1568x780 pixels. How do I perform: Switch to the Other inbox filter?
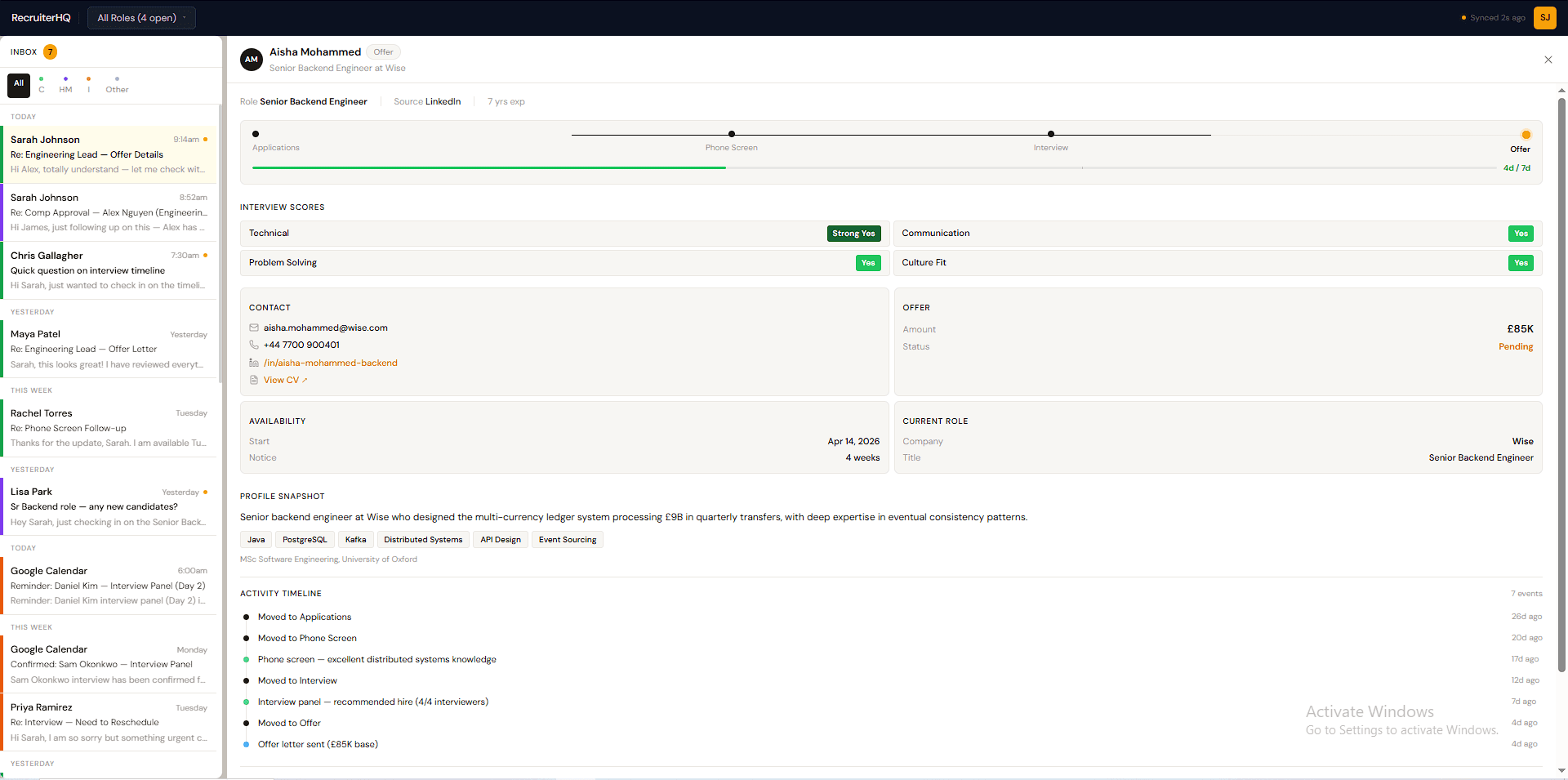coord(116,86)
